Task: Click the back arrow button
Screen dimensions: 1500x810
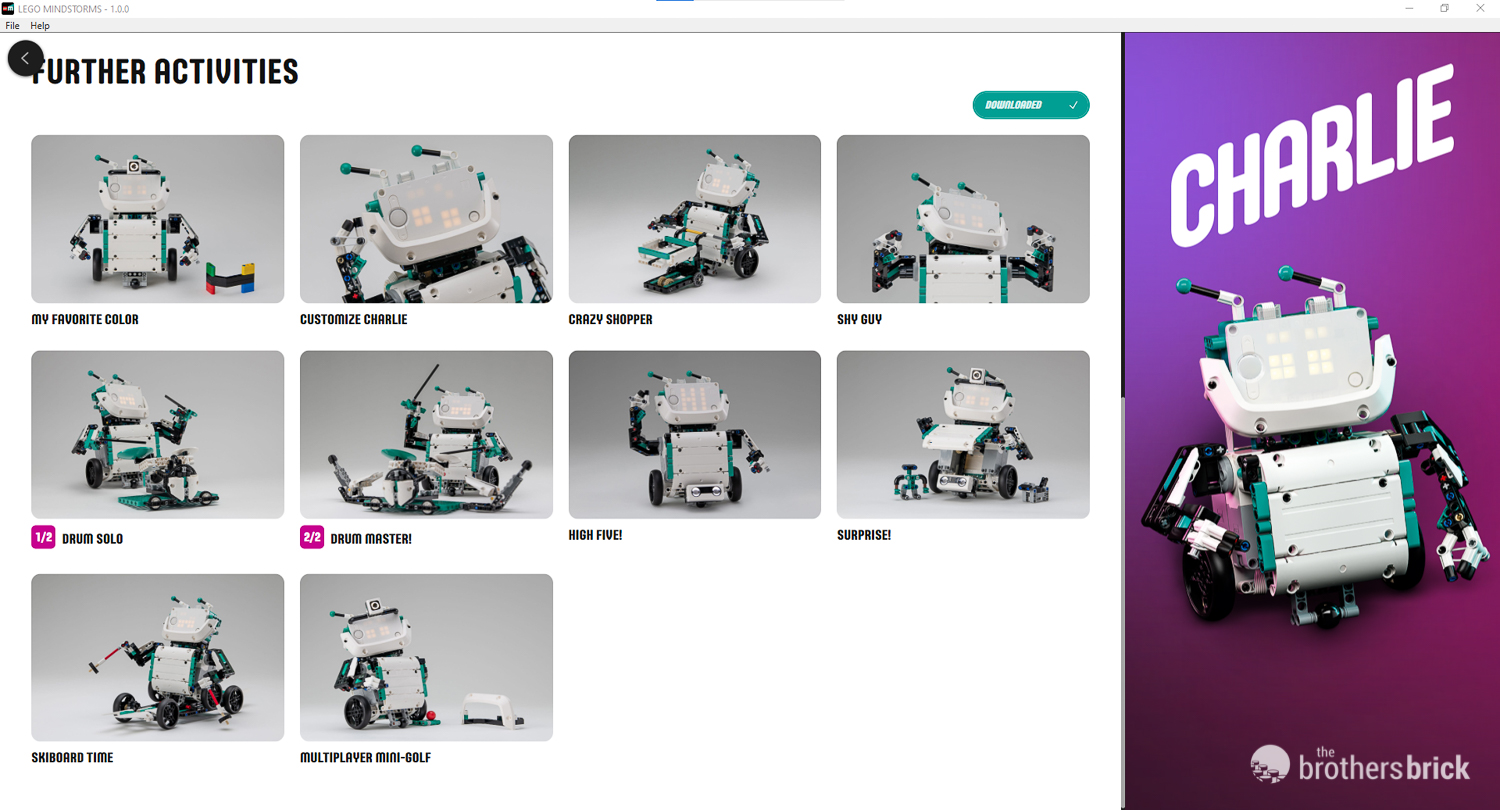Action: 25,59
